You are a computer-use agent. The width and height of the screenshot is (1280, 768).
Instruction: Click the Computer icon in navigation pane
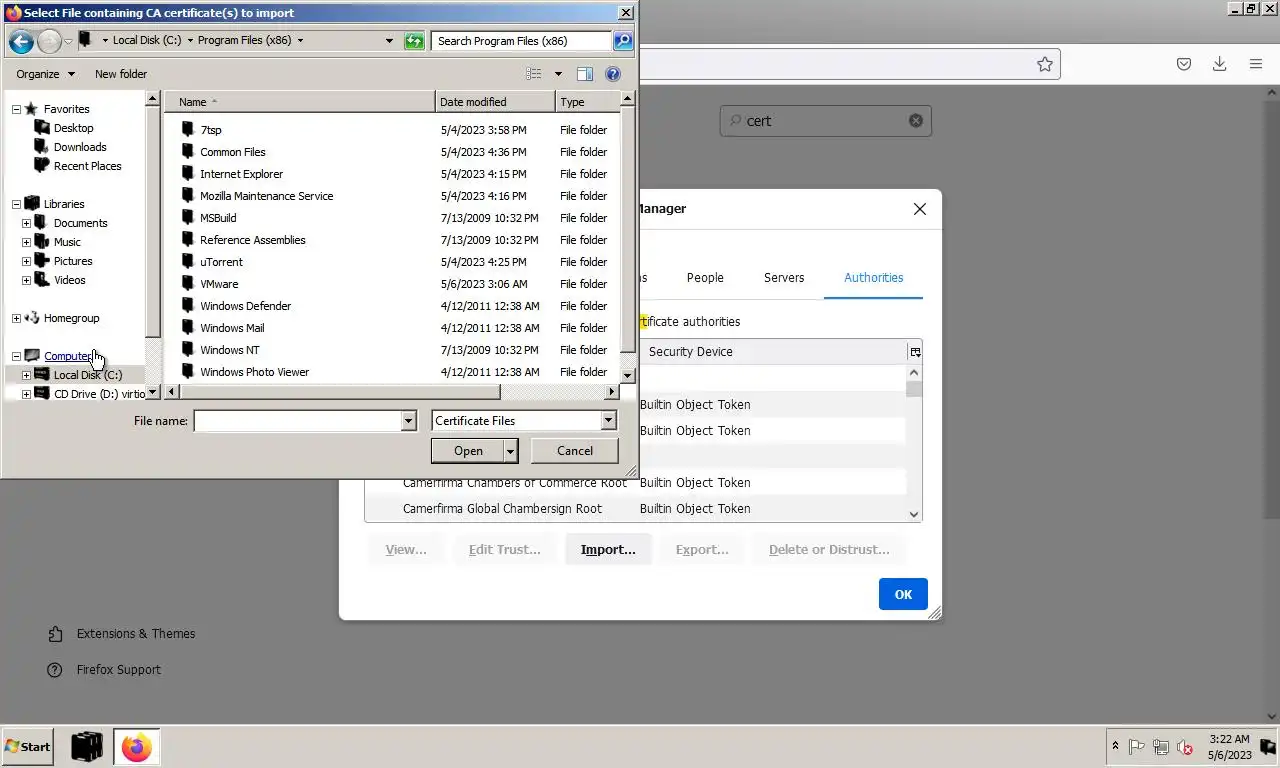click(32, 356)
